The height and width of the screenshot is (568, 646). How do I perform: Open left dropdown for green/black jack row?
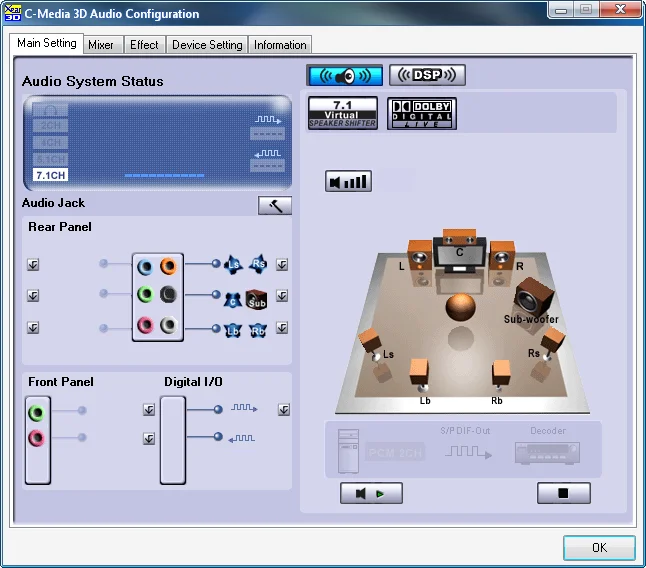(x=33, y=296)
